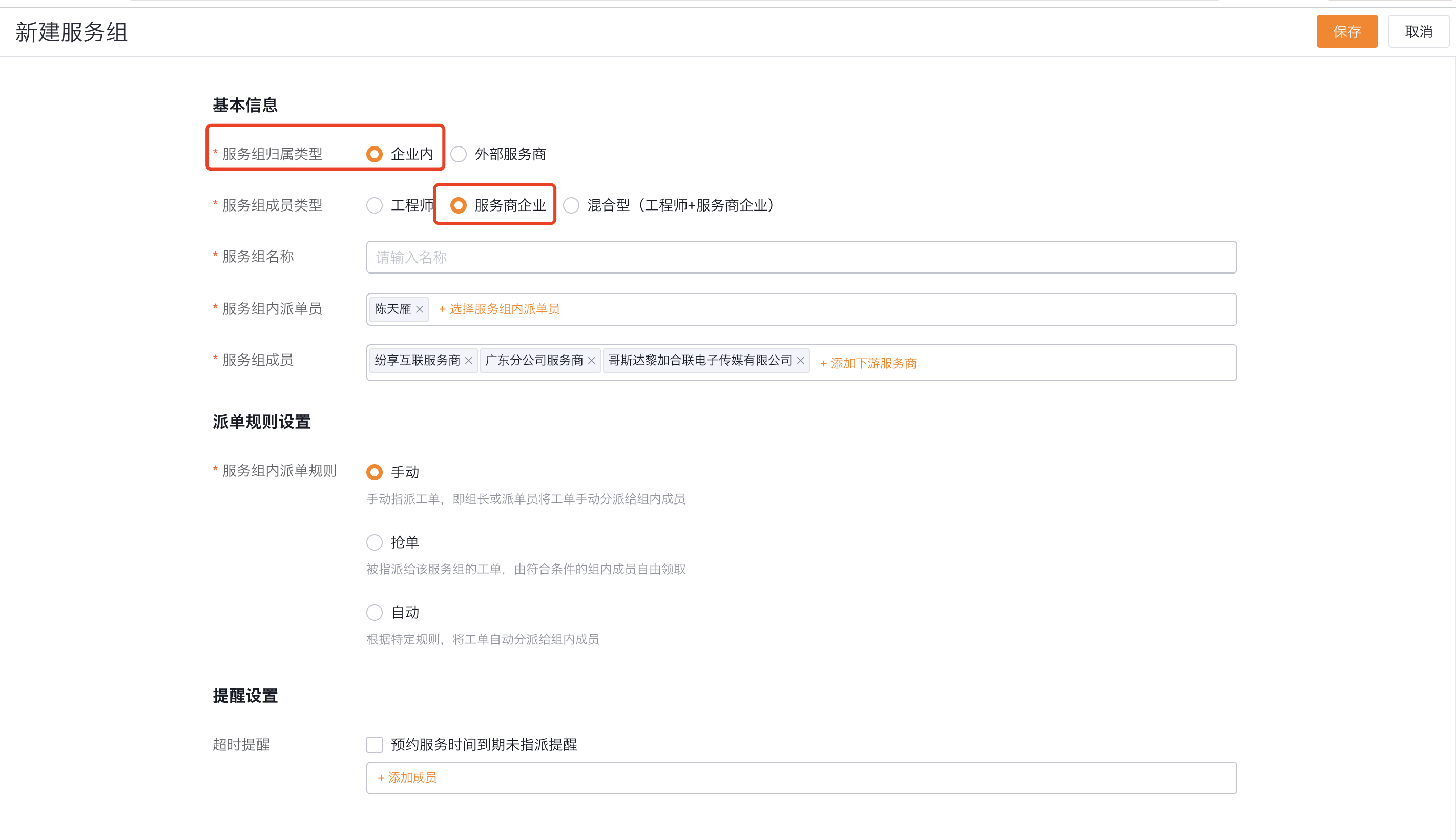The width and height of the screenshot is (1456, 840).
Task: Click the 陈天雁 tag text
Action: (393, 309)
